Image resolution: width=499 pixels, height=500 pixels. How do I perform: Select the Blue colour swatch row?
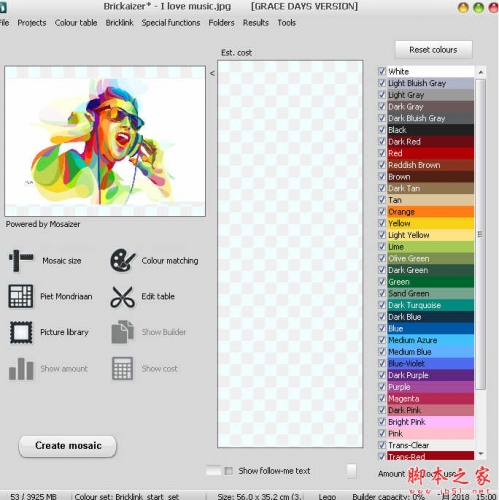pyautogui.click(x=431, y=328)
